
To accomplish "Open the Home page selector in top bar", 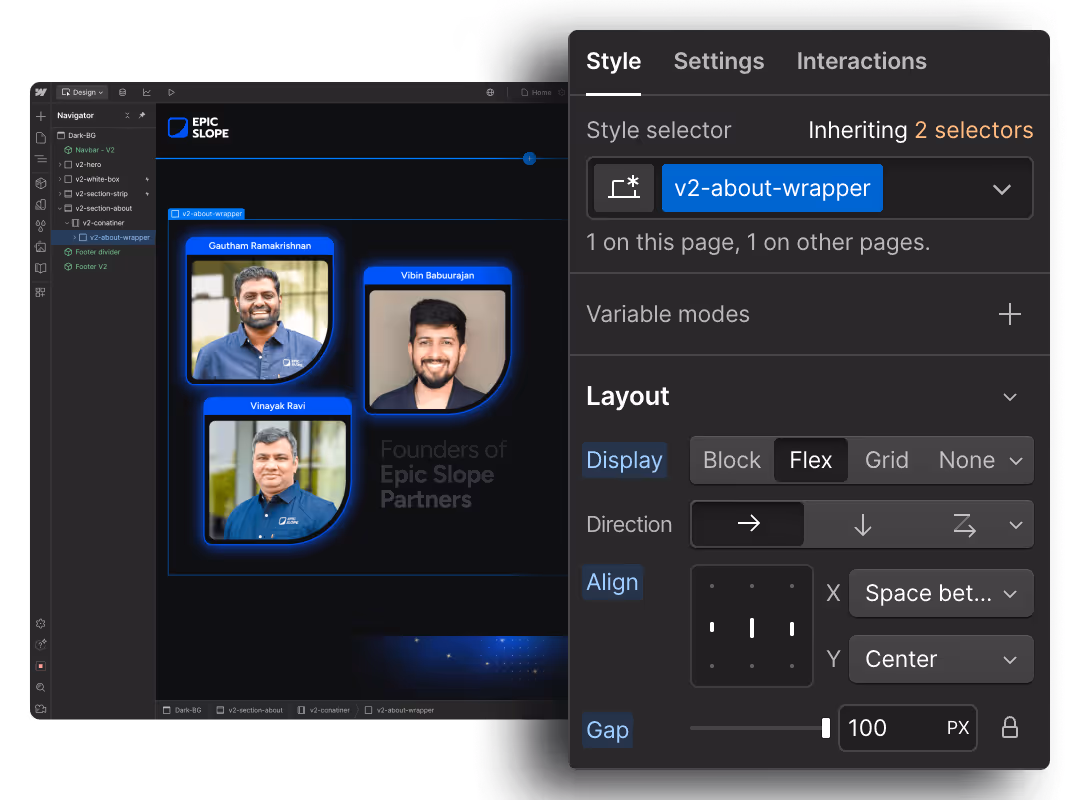I will (537, 92).
